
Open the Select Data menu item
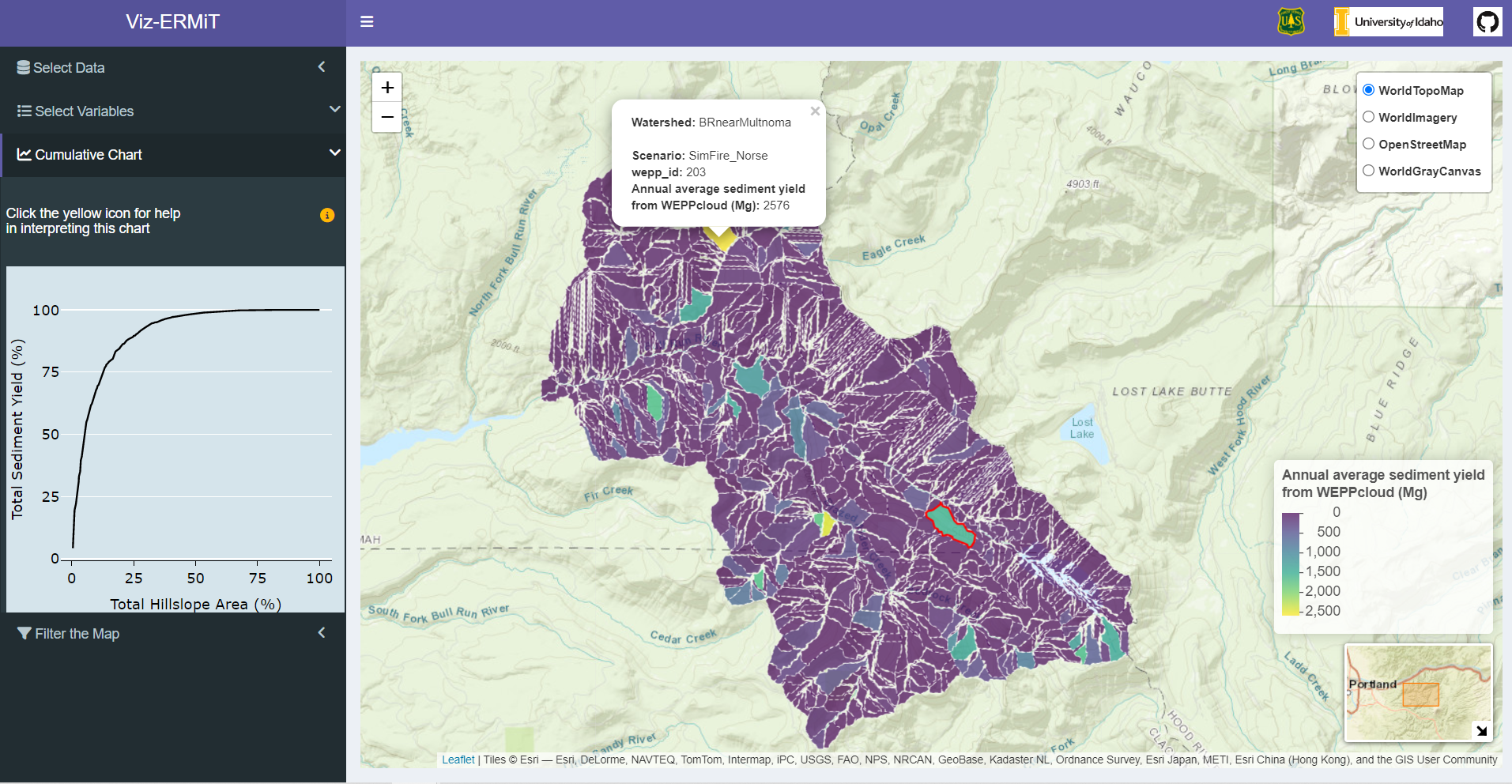click(172, 68)
